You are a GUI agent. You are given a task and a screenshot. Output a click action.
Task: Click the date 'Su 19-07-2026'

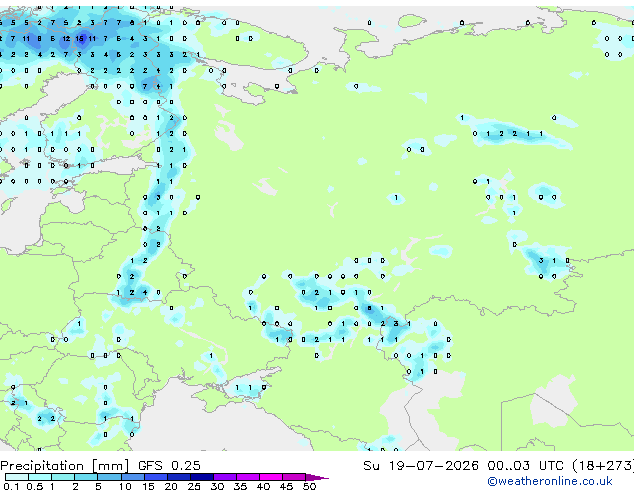point(421,466)
